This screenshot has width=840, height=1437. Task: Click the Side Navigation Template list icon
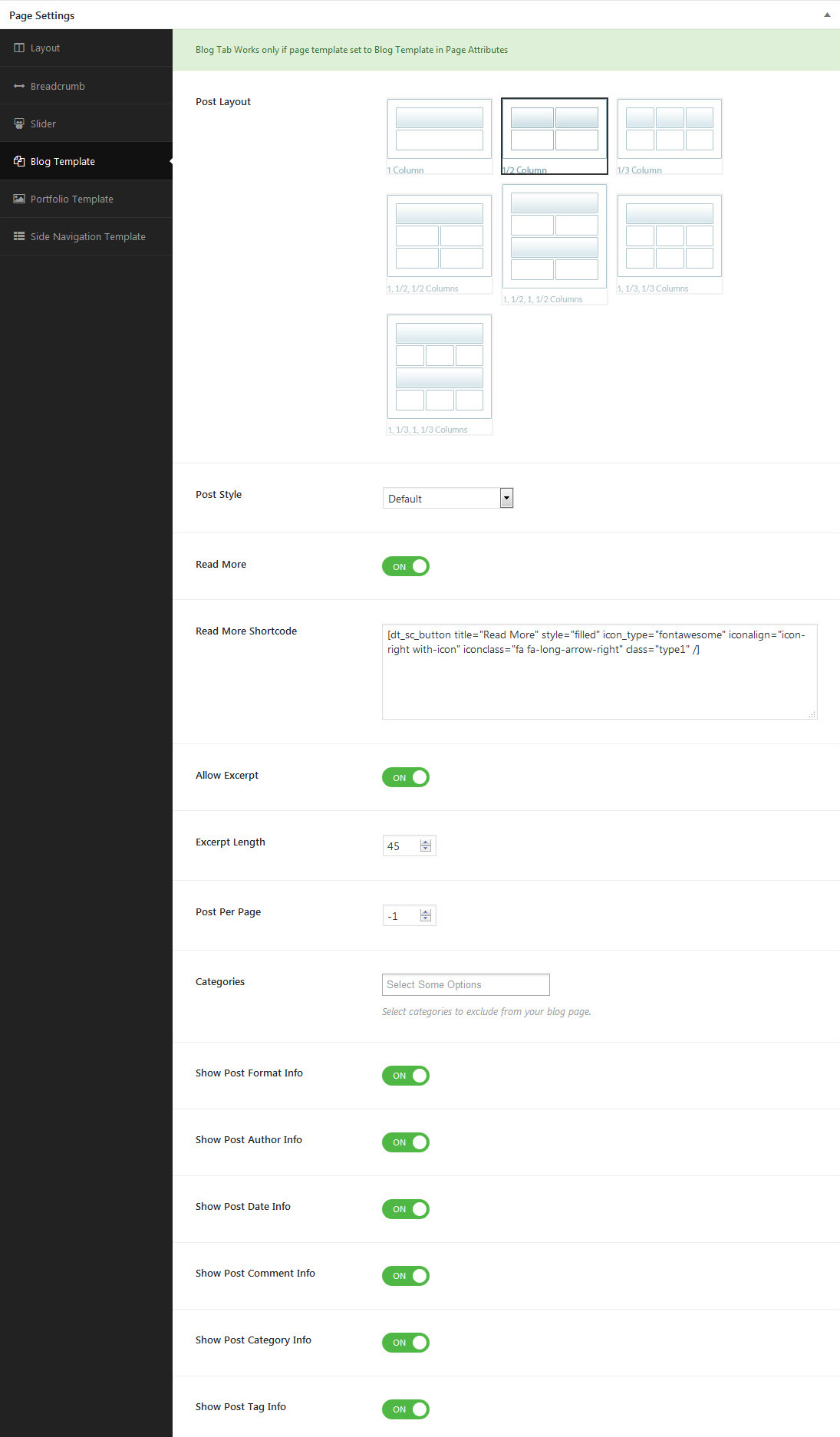19,236
